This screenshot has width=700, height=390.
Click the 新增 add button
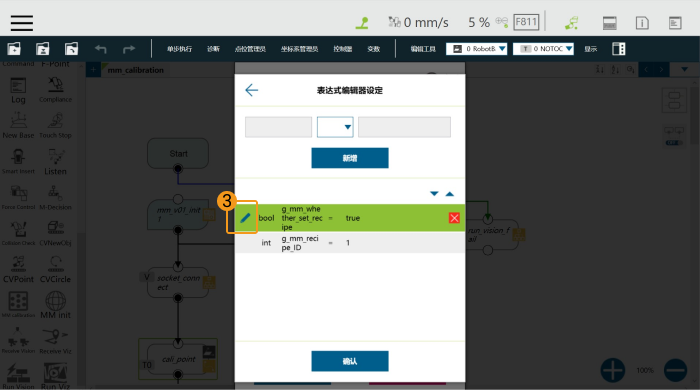(x=350, y=158)
